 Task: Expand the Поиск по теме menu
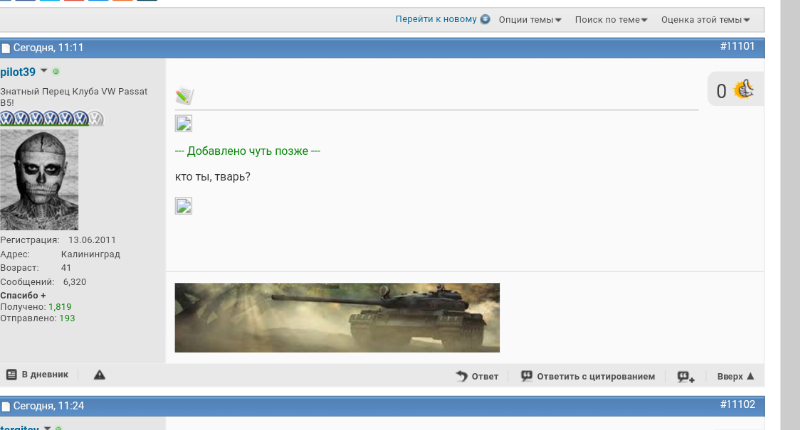[x=611, y=19]
